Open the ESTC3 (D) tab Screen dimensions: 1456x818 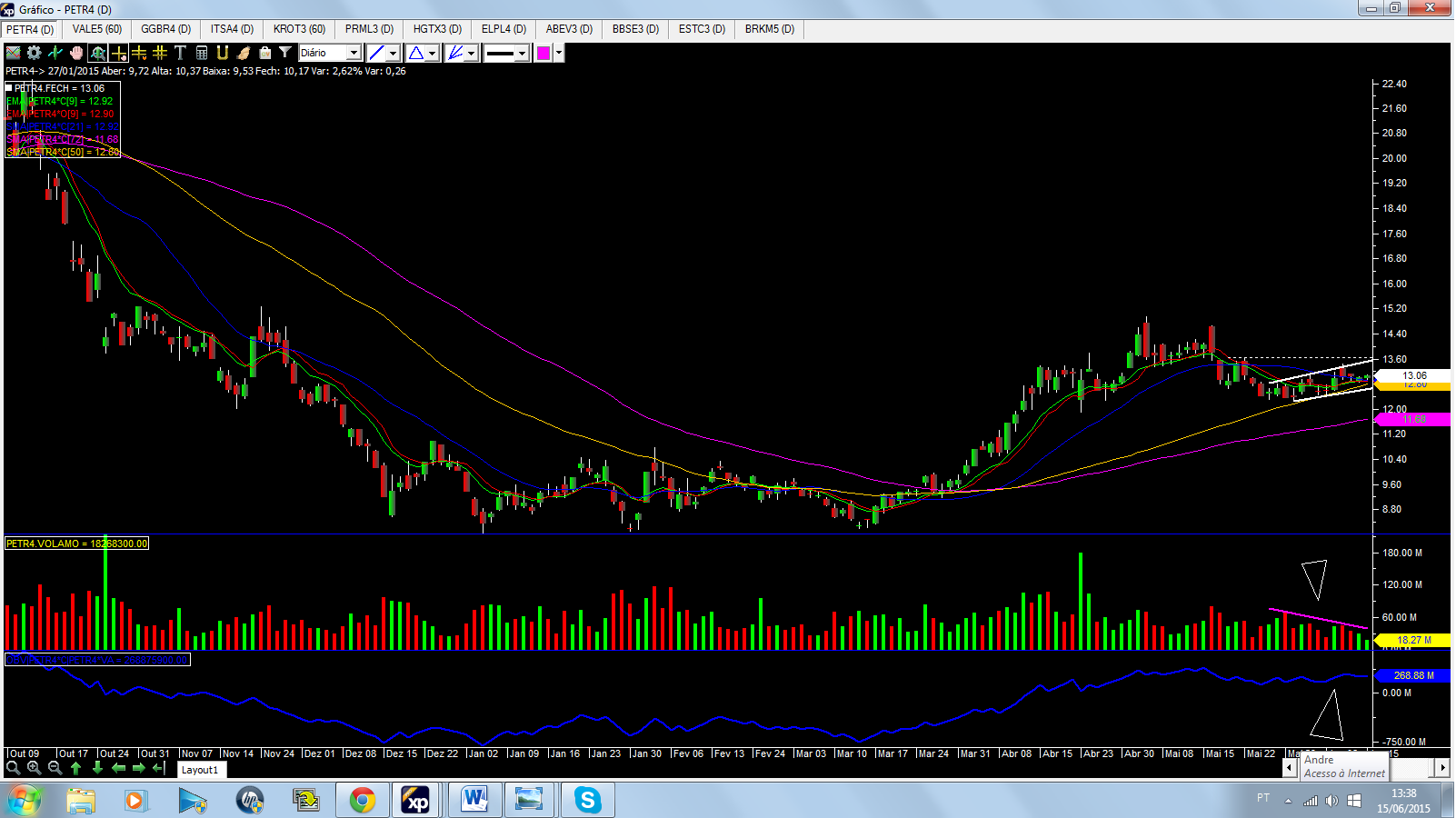pos(703,29)
